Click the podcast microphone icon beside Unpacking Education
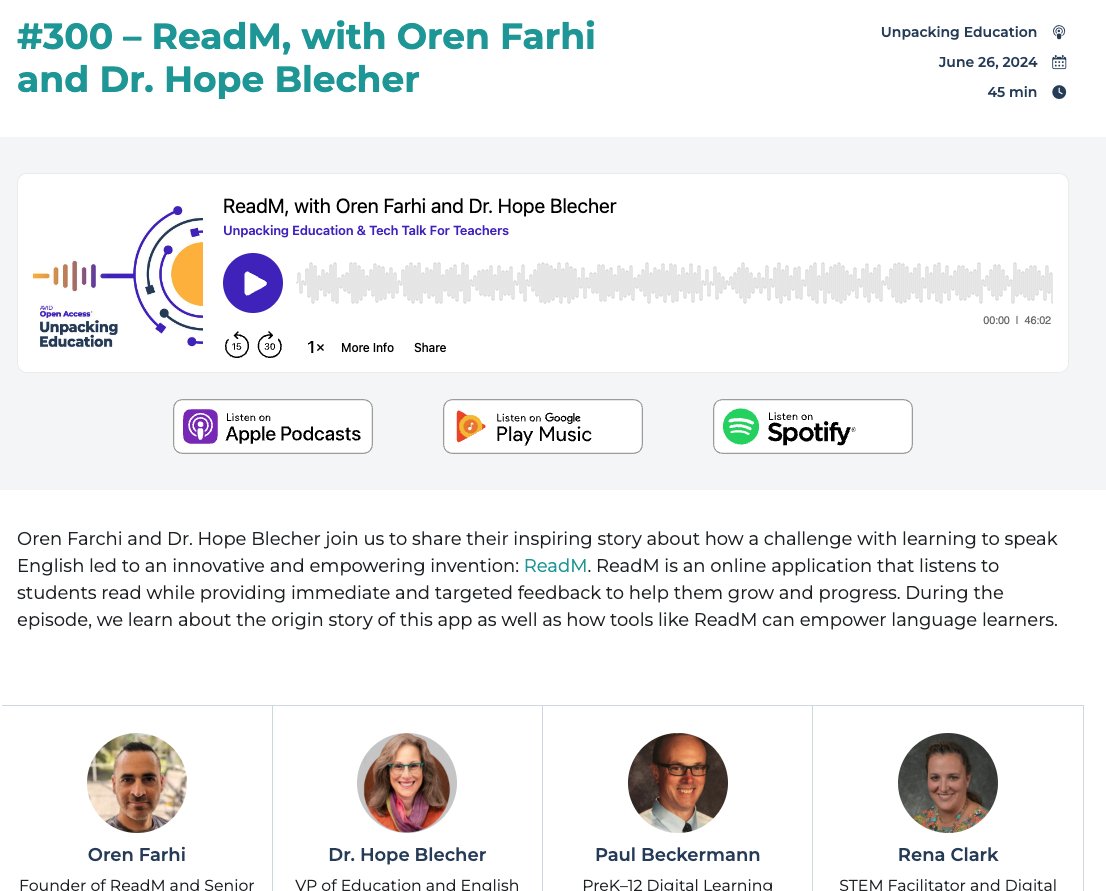The height and width of the screenshot is (891, 1106). 1059,32
